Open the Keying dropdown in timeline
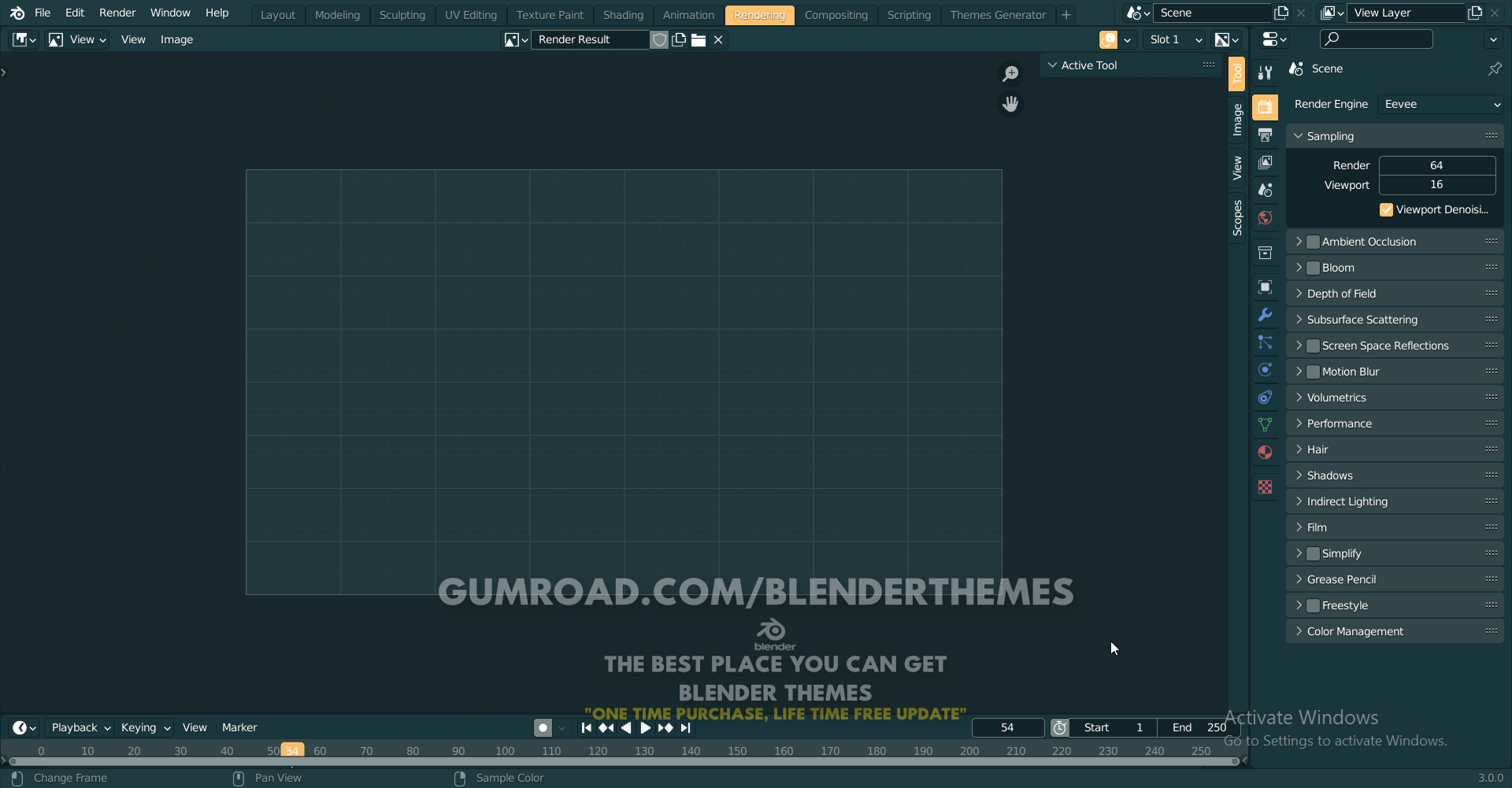Viewport: 1512px width, 788px height. click(x=145, y=727)
